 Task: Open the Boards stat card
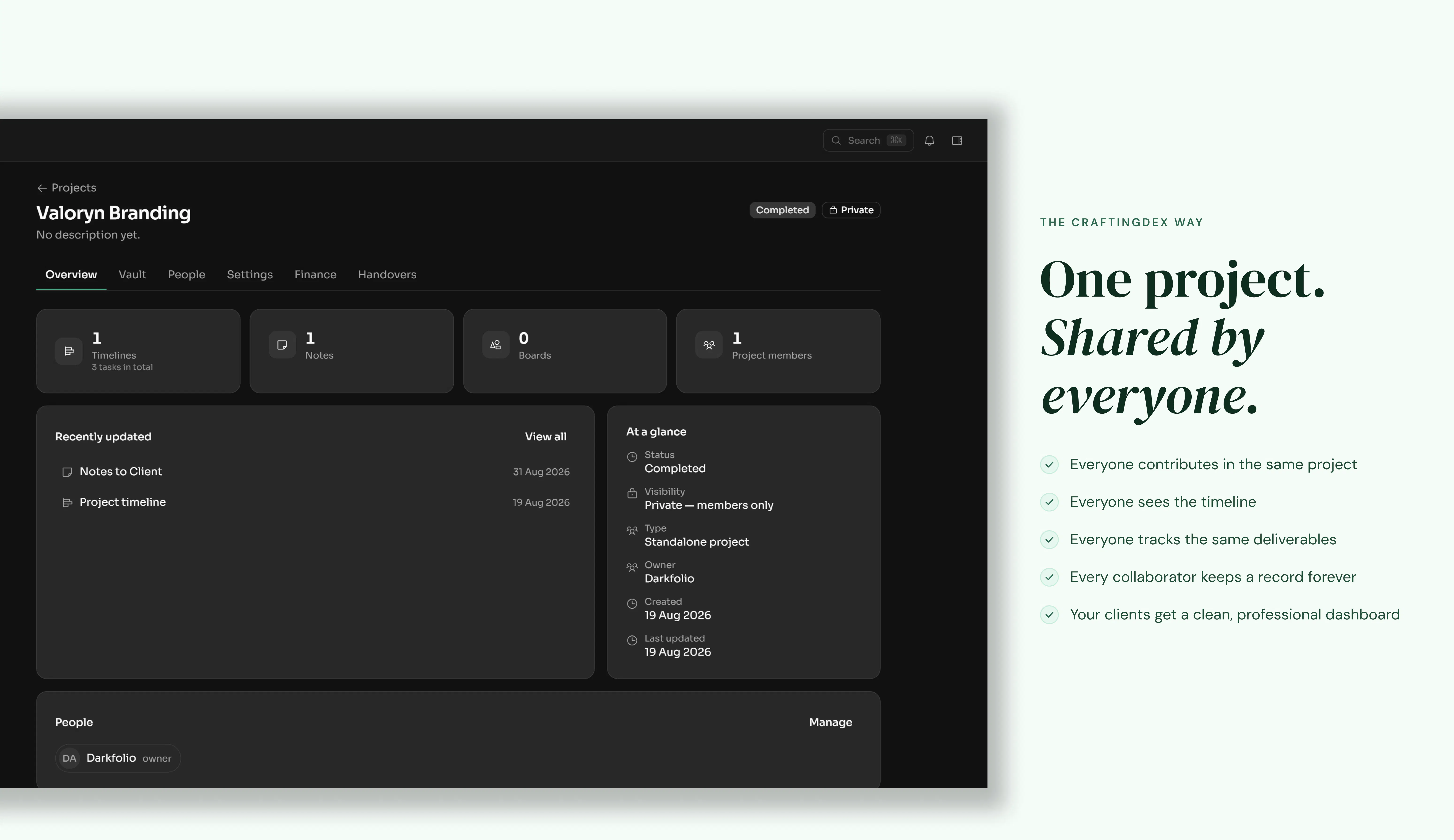click(565, 351)
